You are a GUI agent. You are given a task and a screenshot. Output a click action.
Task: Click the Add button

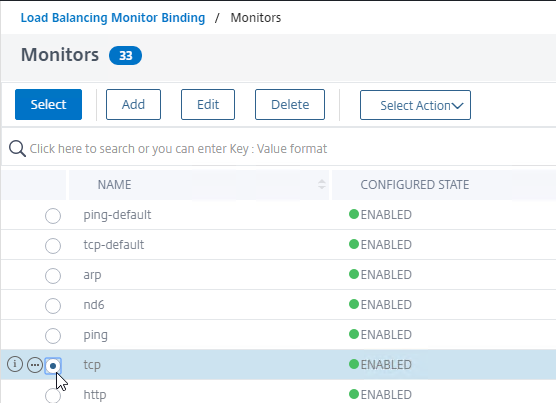point(133,105)
